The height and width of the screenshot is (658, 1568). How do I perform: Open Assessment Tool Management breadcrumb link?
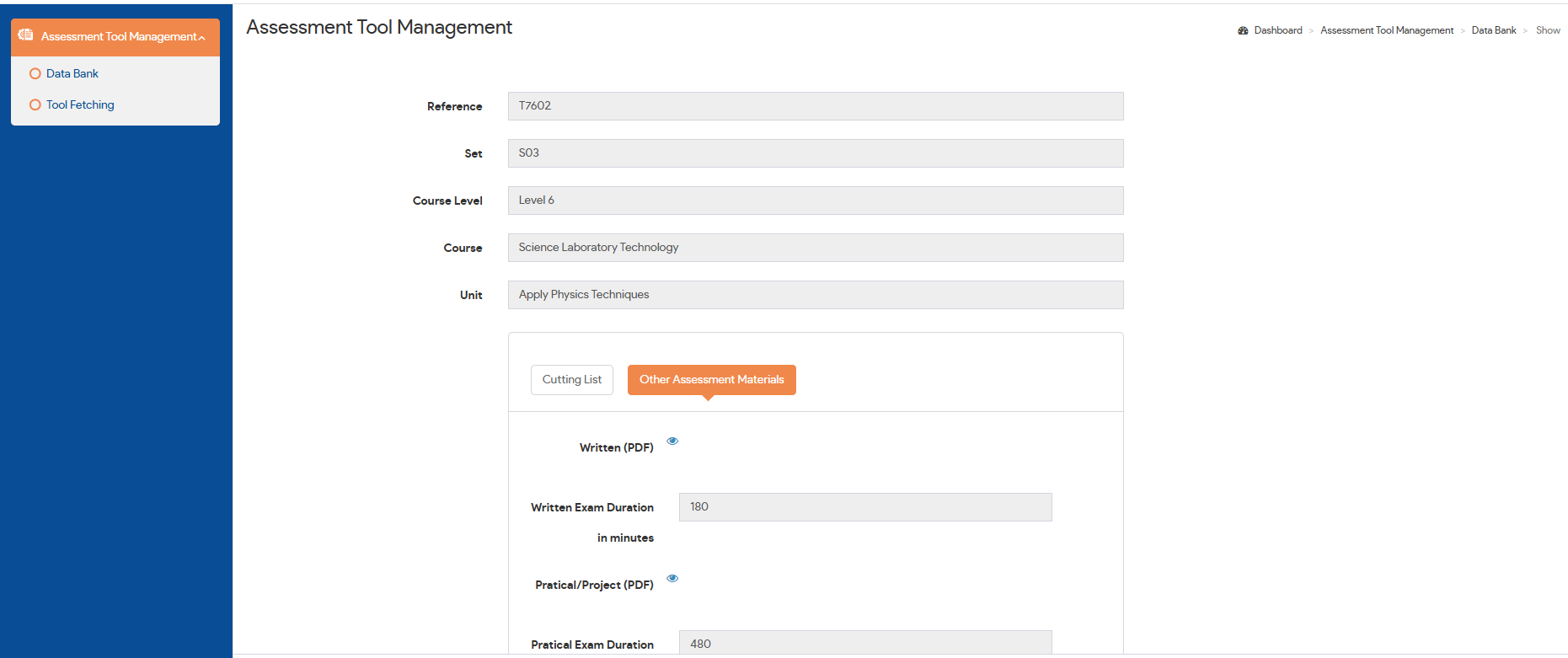[1386, 30]
